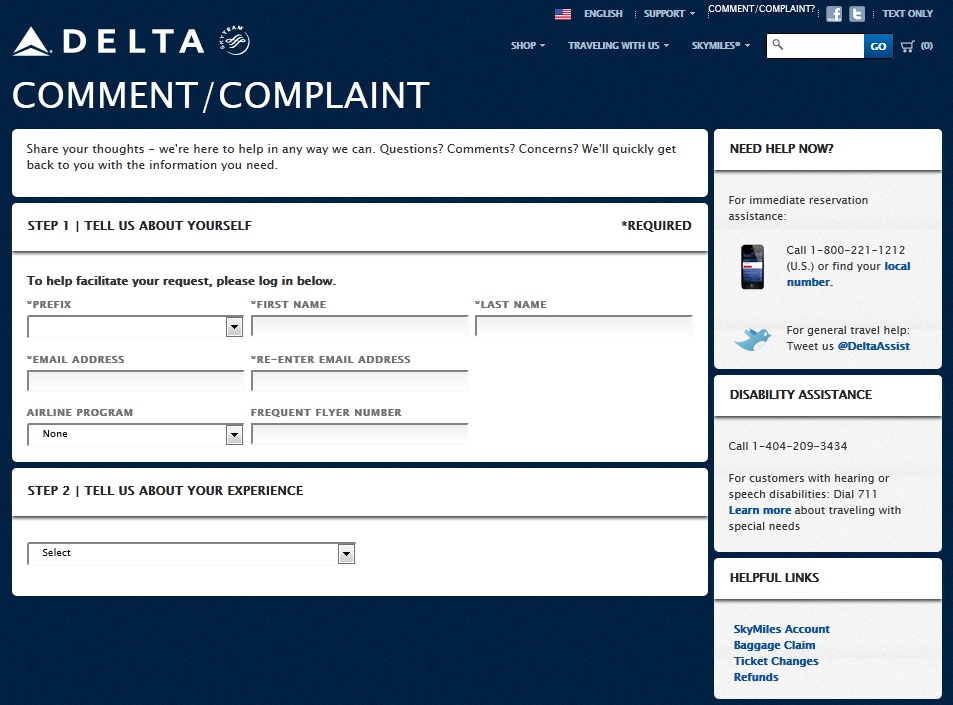The image size is (953, 705).
Task: Click the US flag language icon
Action: click(x=563, y=14)
